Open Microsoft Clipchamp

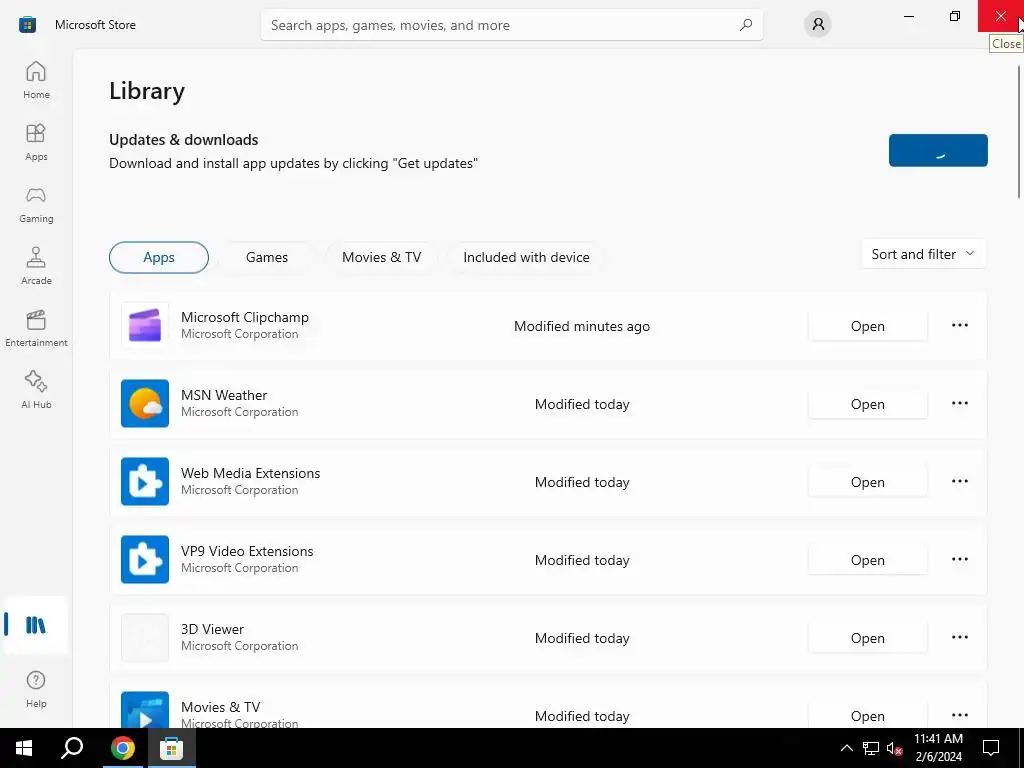[x=867, y=326]
